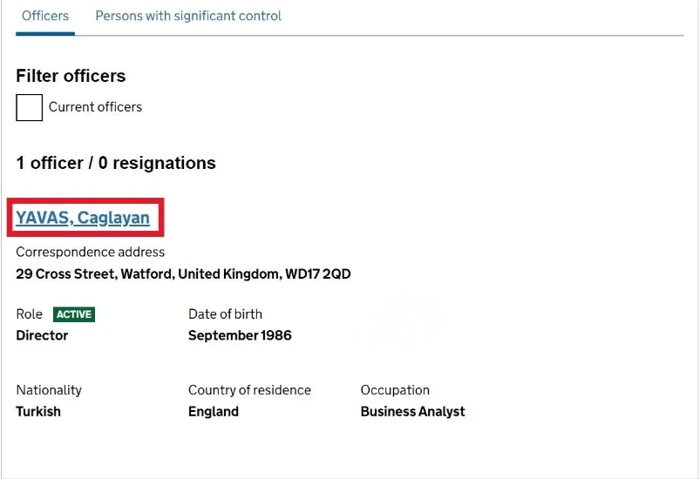700x479 pixels.
Task: Select the Turkish nationality value
Action: pos(38,412)
